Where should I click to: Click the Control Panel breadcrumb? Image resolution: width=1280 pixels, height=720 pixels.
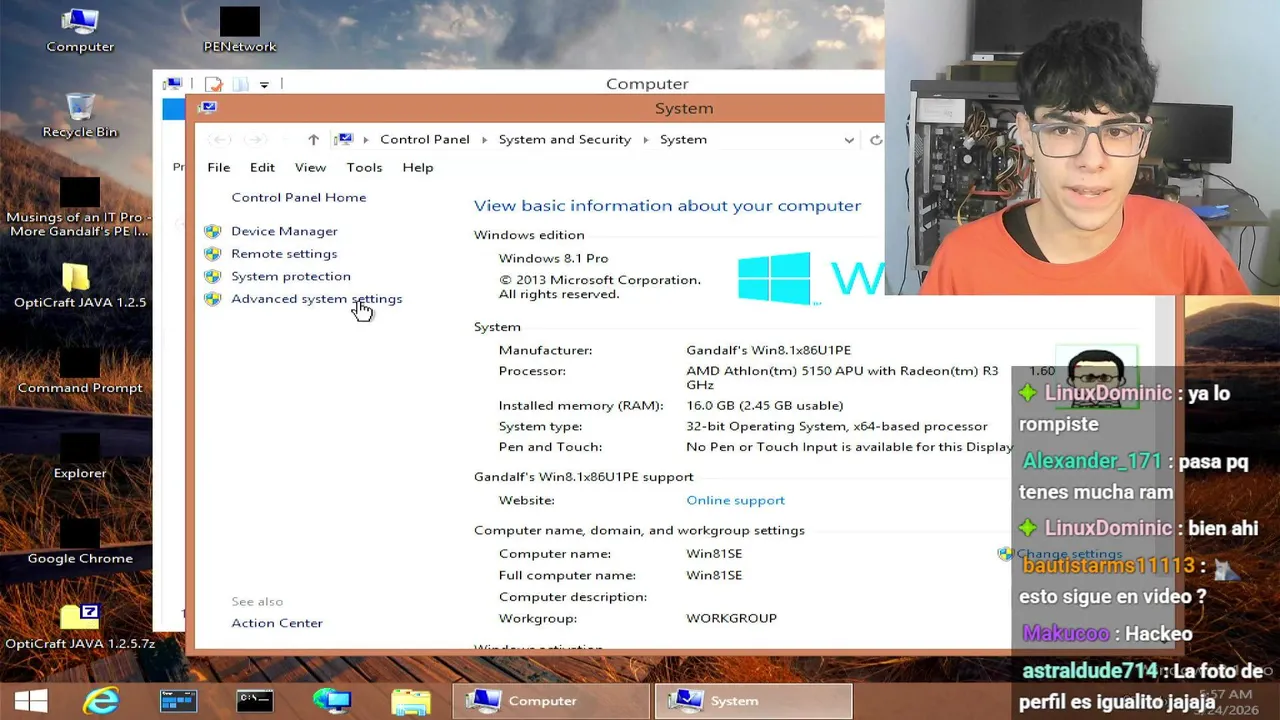pos(425,140)
